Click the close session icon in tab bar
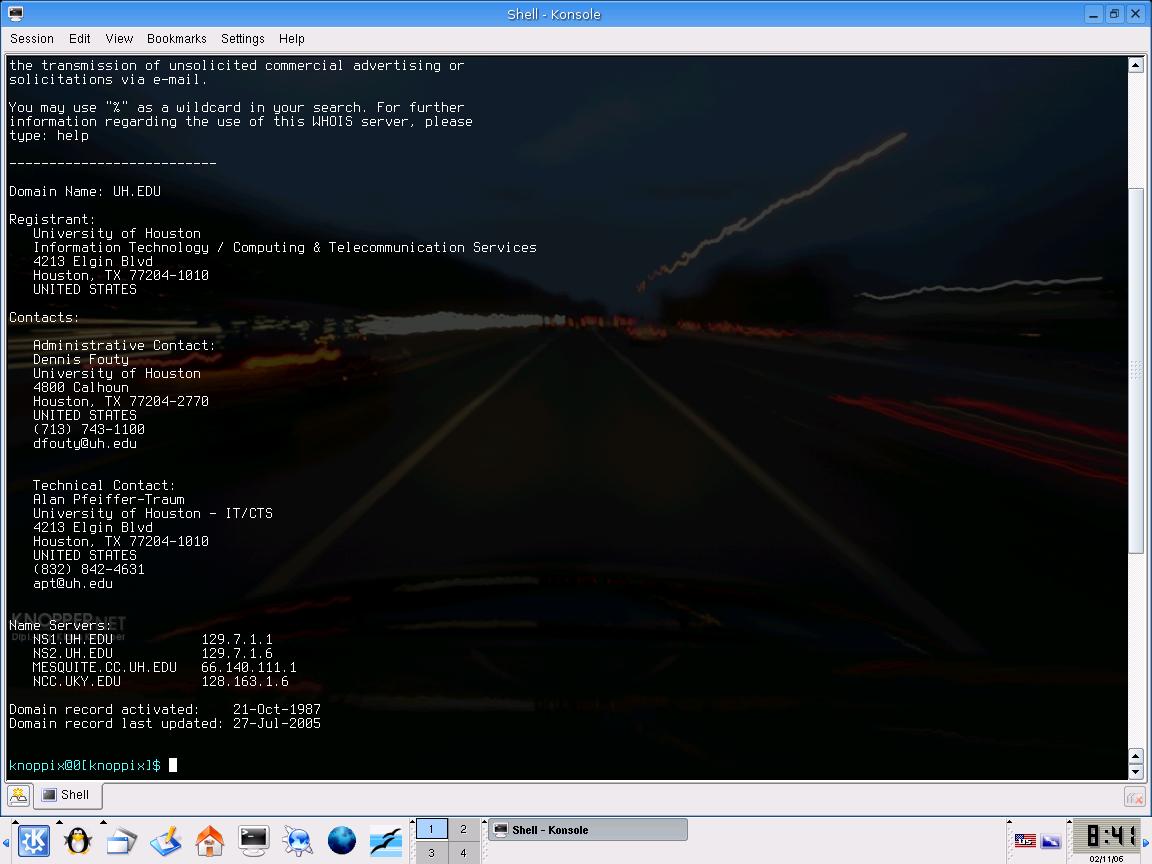 click(x=1134, y=796)
